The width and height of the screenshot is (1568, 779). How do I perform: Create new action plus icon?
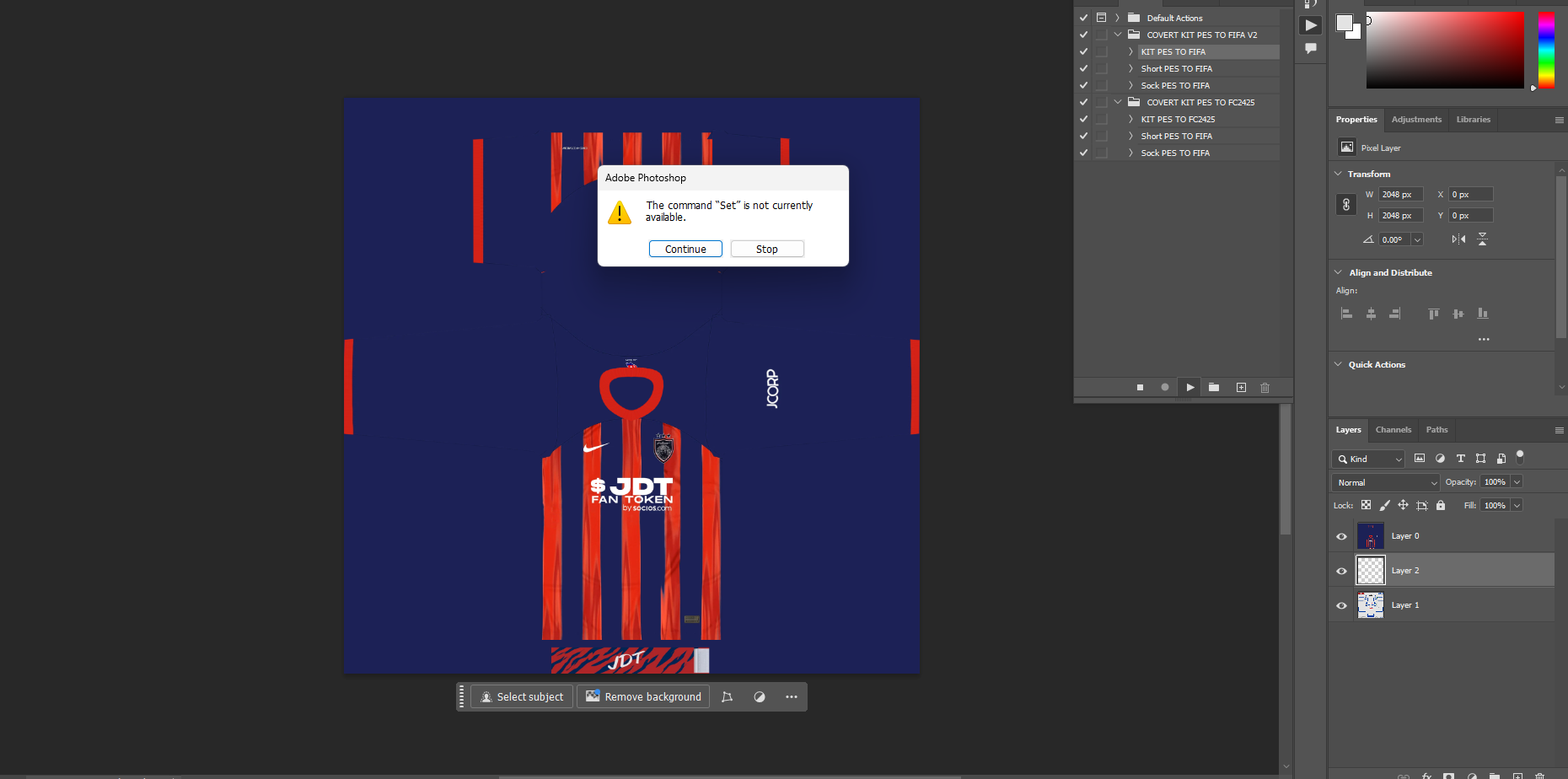[1241, 388]
